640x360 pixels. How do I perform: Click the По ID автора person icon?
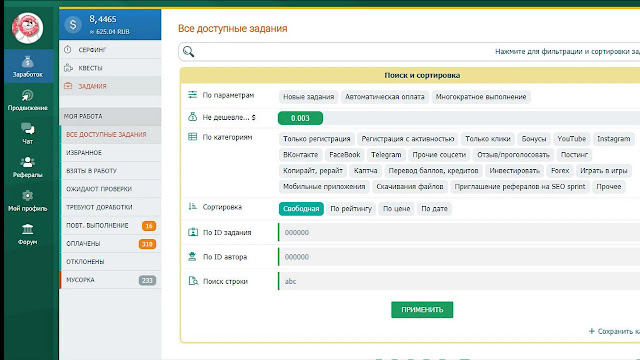pos(193,257)
